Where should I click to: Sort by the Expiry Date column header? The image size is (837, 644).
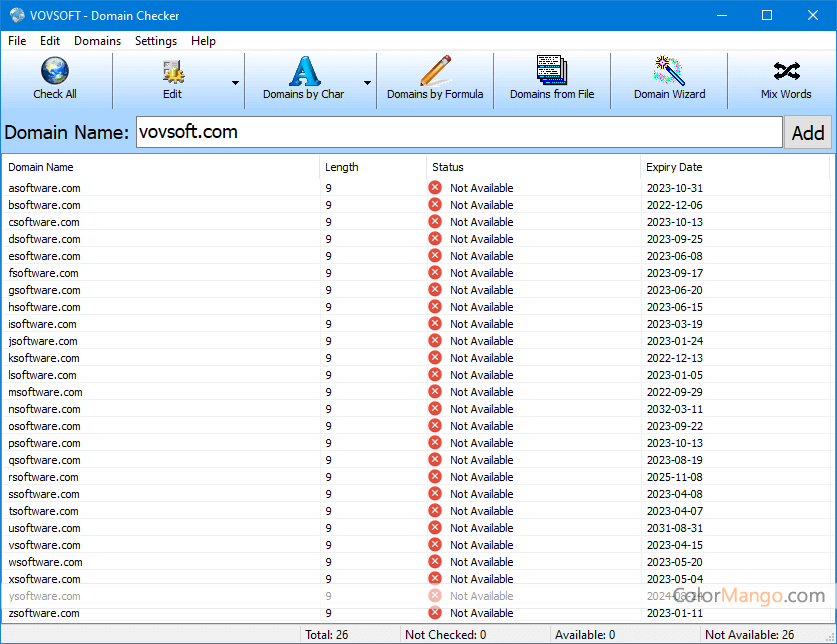coord(674,167)
